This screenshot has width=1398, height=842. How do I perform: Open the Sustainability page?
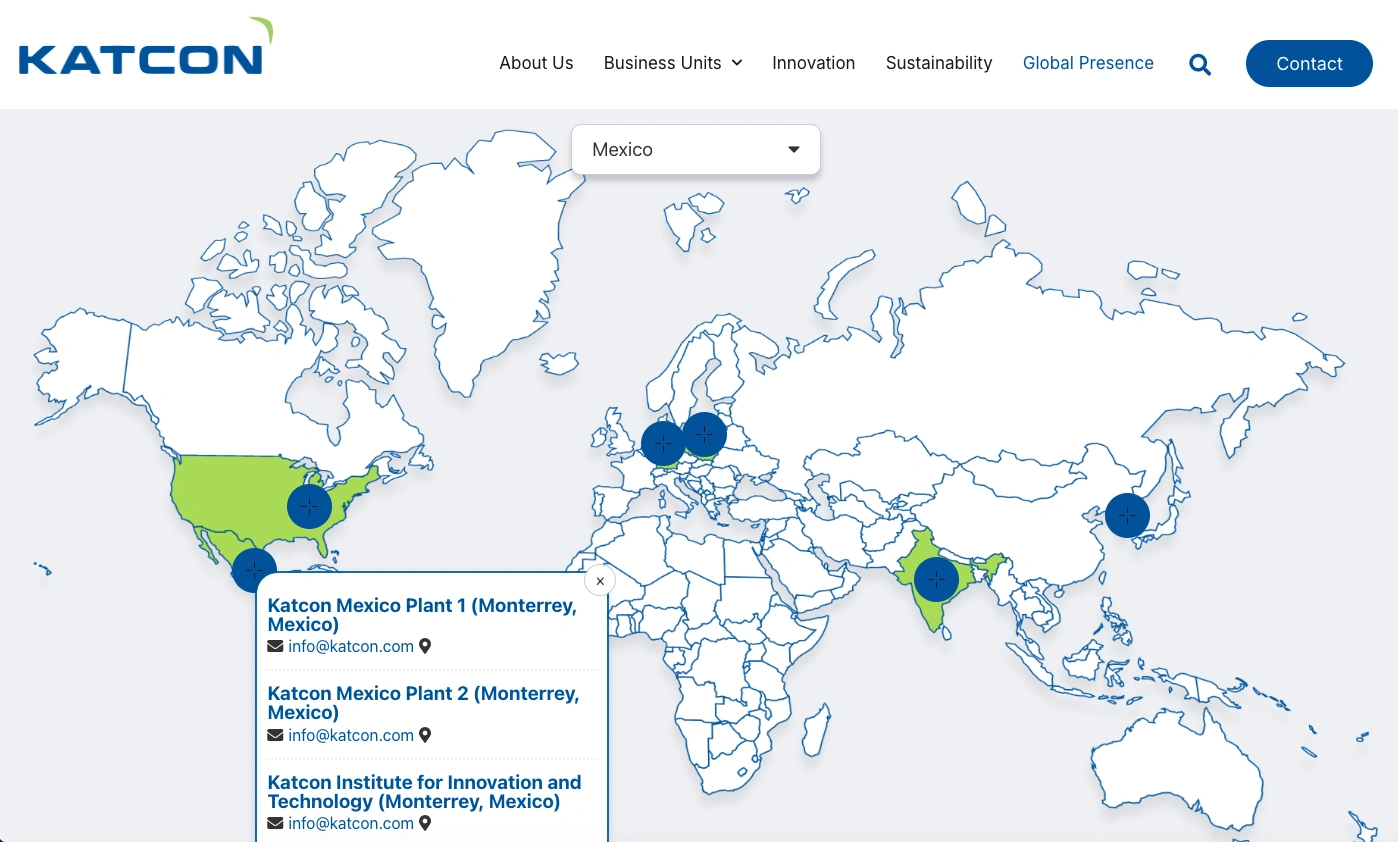pos(939,63)
